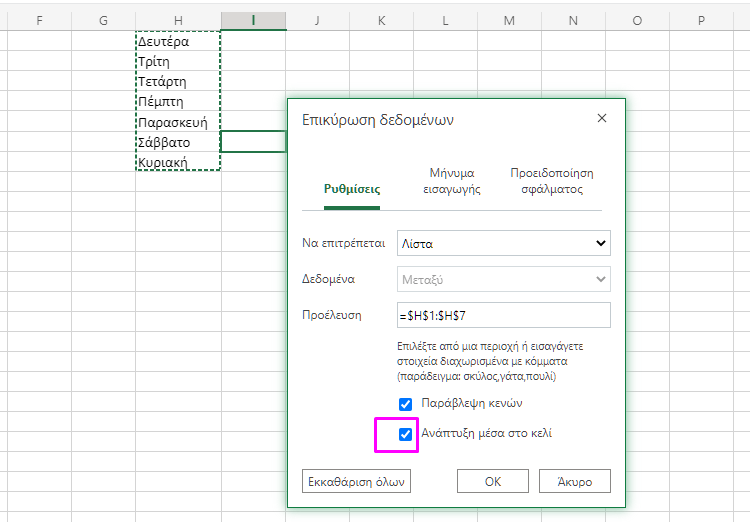Toggle the Παράβλεψη κενών checkbox
750x522 pixels.
[406, 404]
